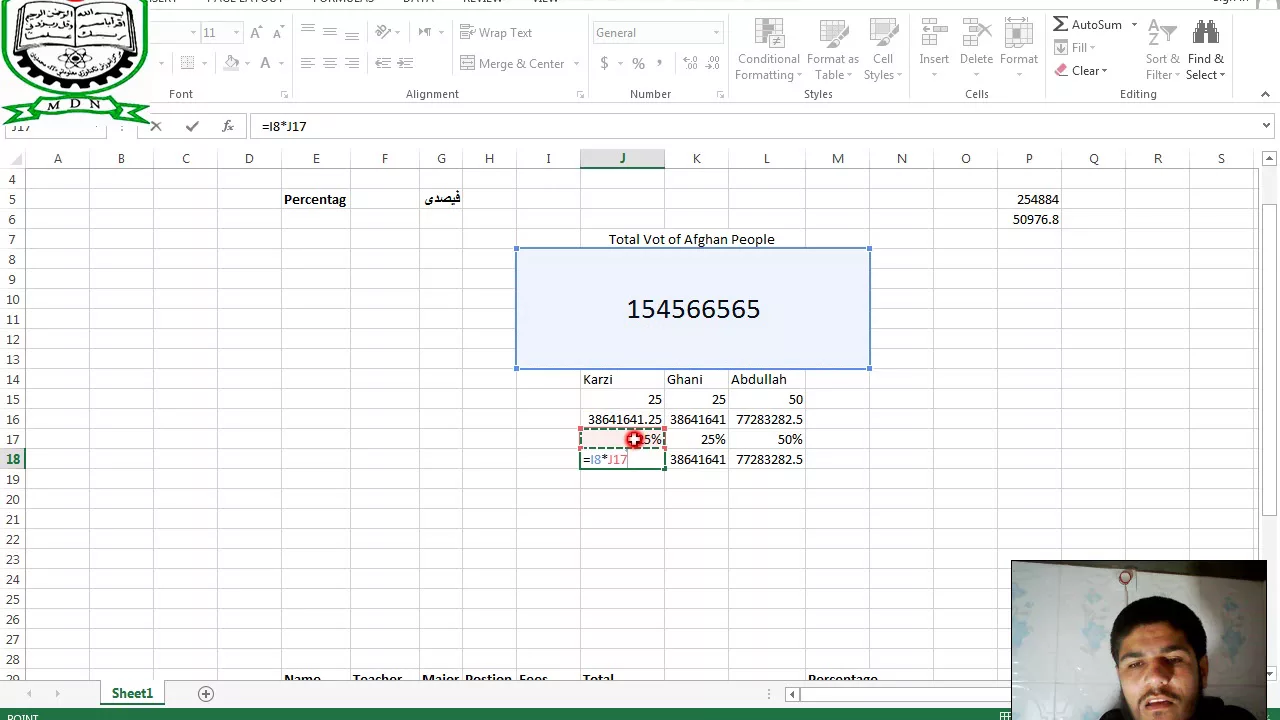Click the Decrease Decimal icon
Image resolution: width=1280 pixels, height=720 pixels.
click(714, 63)
